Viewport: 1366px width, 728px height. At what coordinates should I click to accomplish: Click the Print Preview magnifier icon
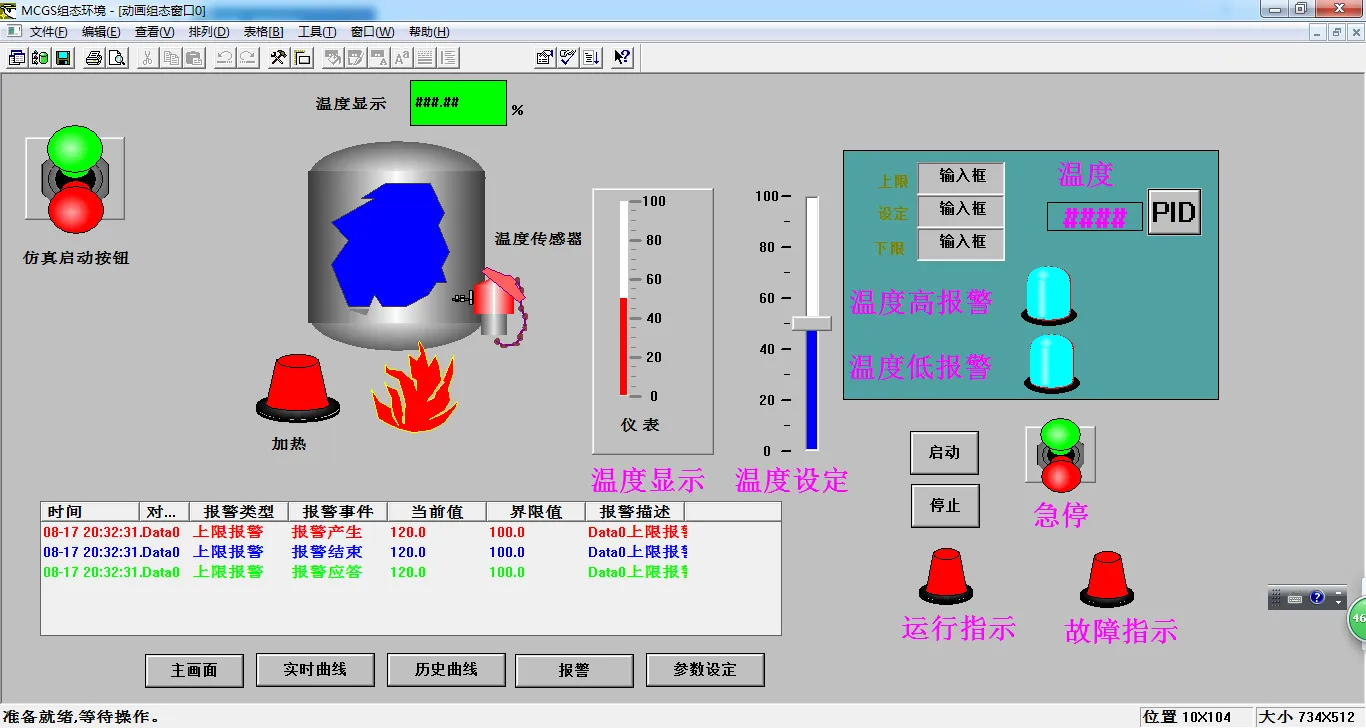pyautogui.click(x=117, y=57)
